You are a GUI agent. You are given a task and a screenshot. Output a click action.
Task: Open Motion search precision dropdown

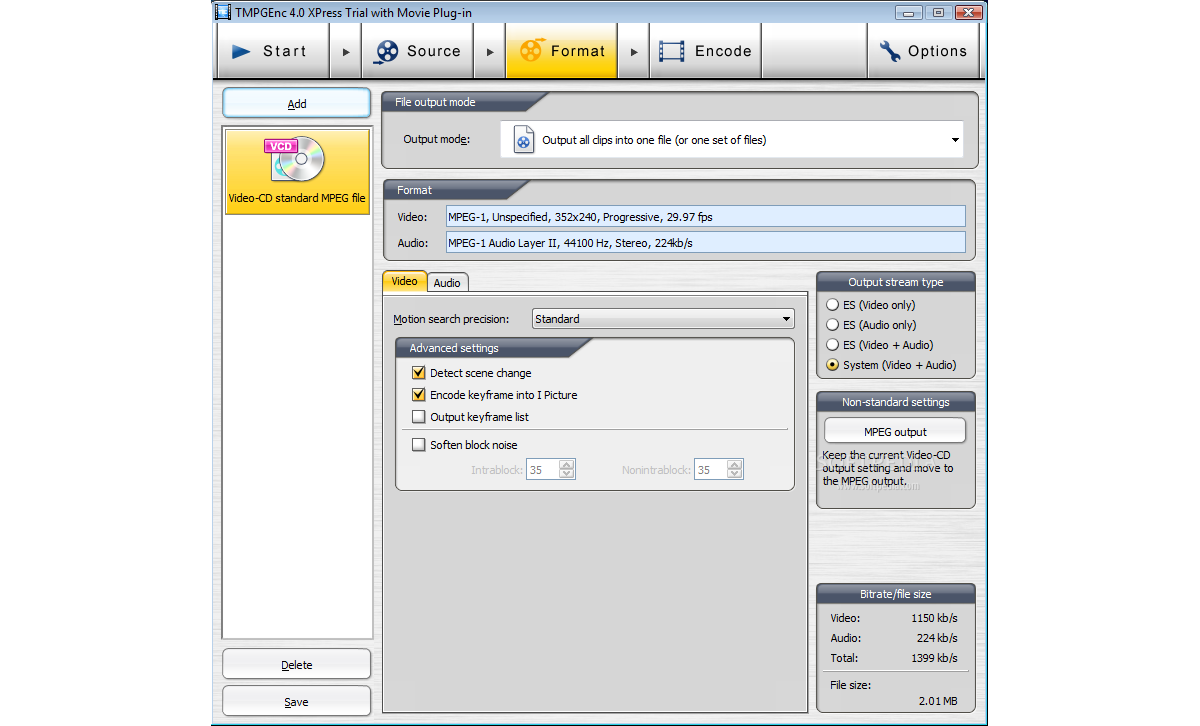663,319
